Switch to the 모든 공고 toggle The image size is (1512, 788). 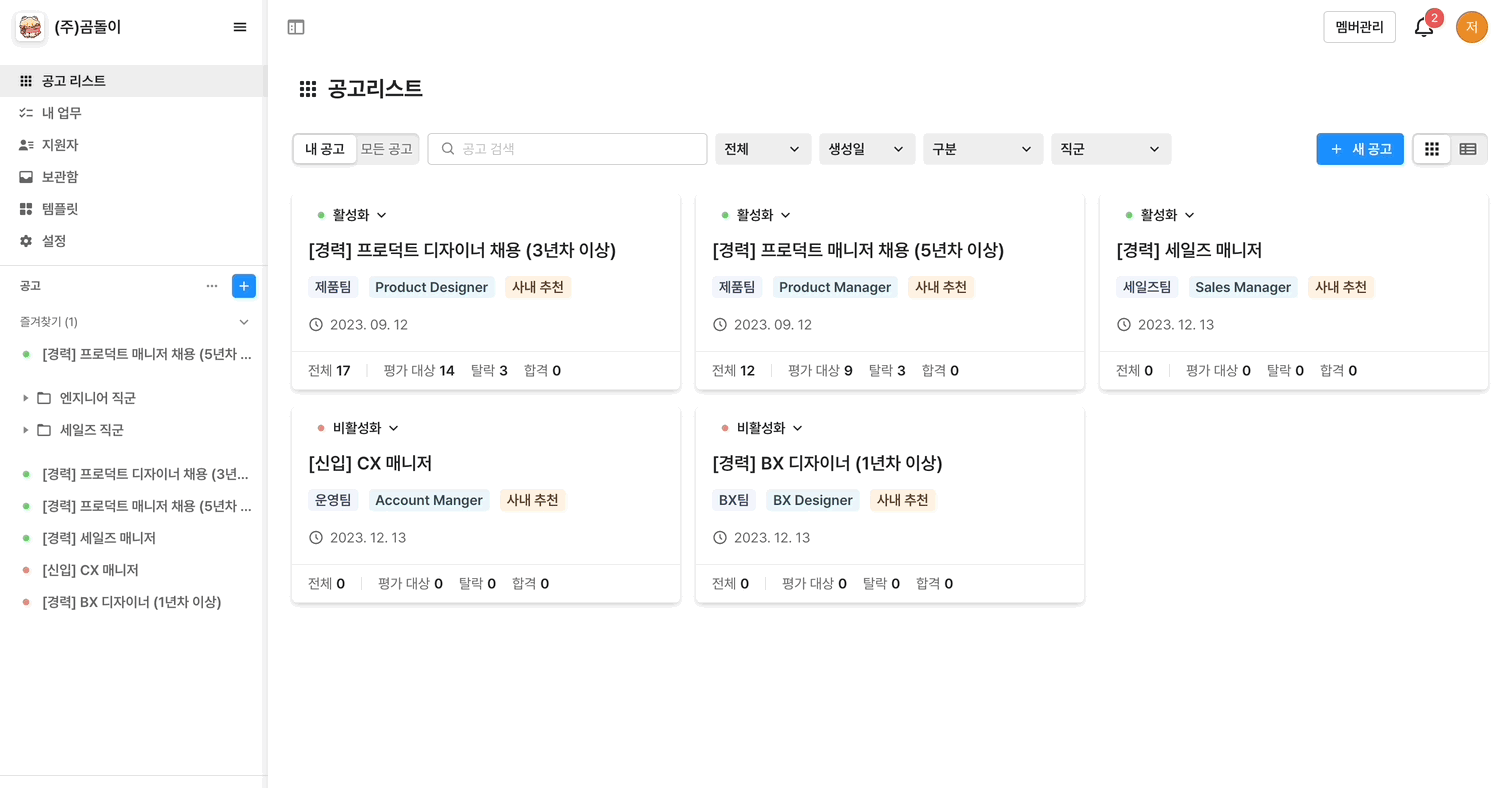click(387, 149)
